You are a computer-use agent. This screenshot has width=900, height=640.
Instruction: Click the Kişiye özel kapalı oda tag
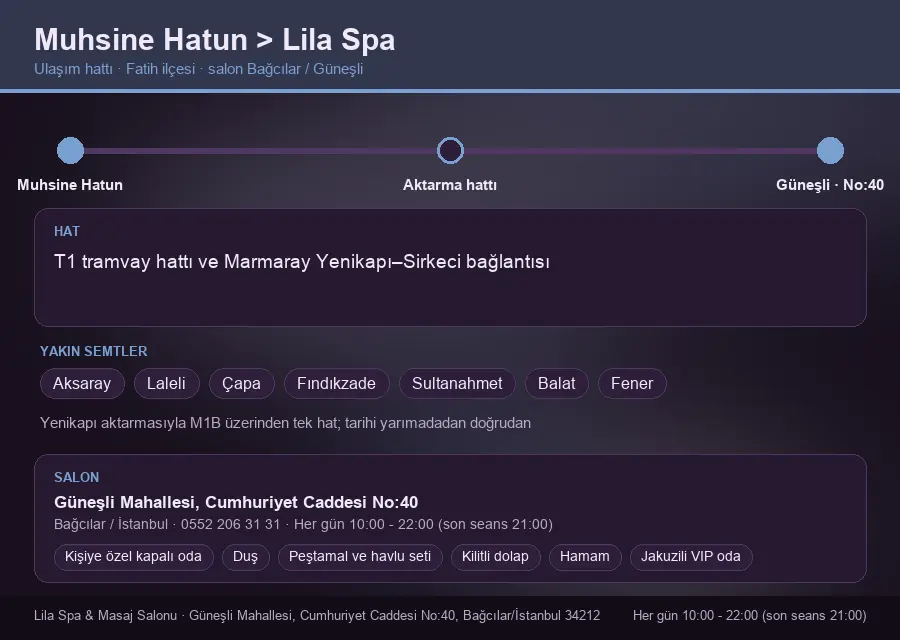(x=133, y=557)
